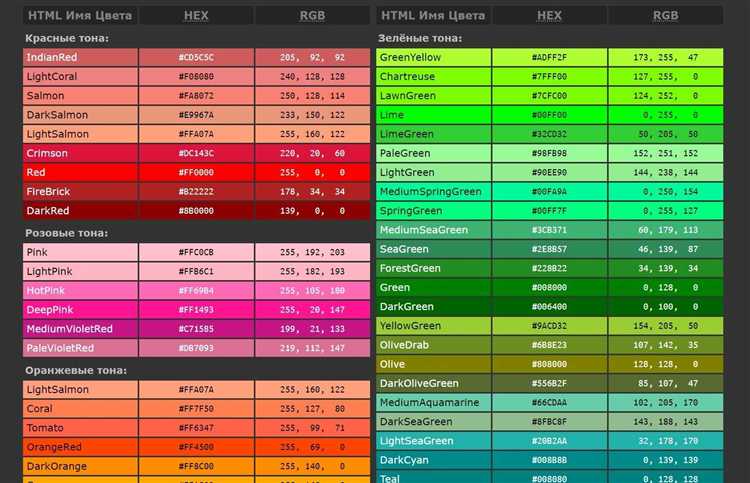Click the GreenYellow color name cell

tap(433, 57)
